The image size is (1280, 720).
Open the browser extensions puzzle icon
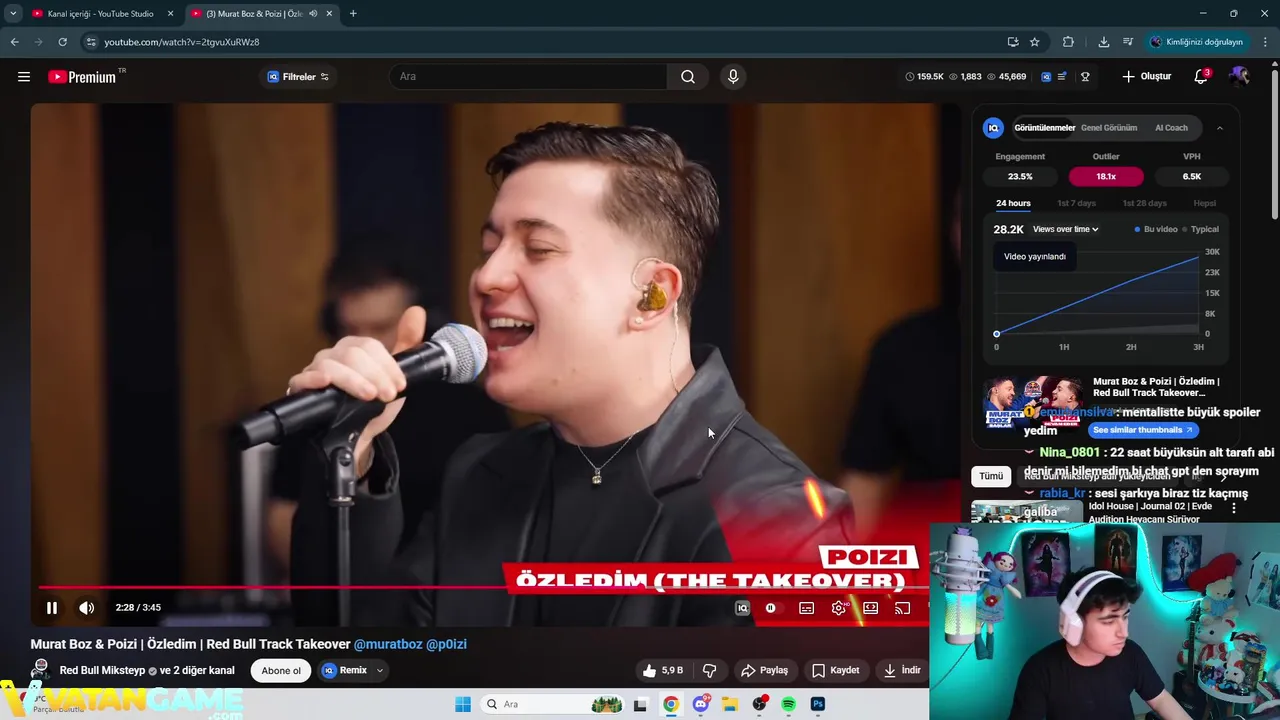click(x=1068, y=42)
